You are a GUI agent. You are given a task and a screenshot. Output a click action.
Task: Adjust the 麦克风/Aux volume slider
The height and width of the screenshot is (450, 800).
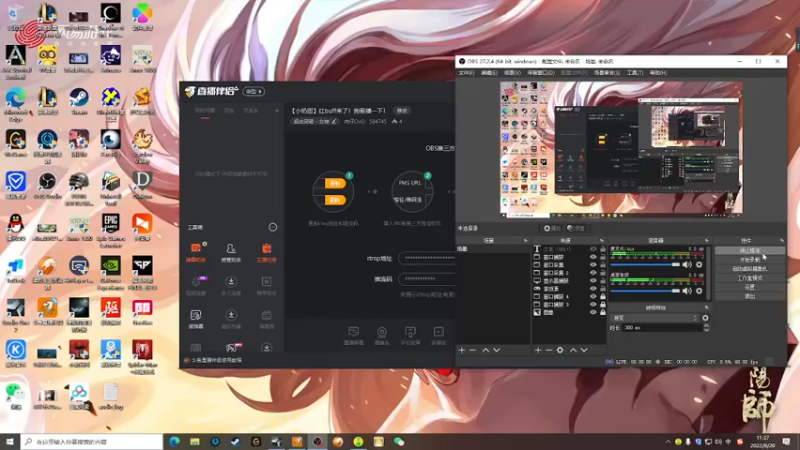point(645,264)
